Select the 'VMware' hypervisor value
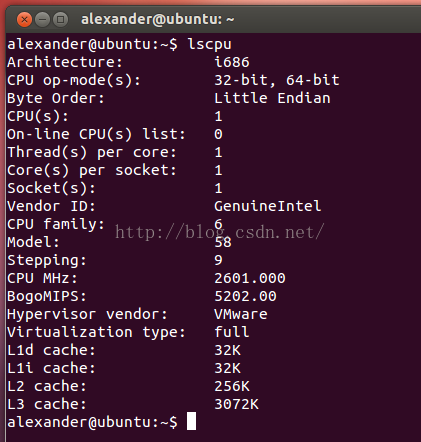This screenshot has height=442, width=421. pyautogui.click(x=241, y=314)
